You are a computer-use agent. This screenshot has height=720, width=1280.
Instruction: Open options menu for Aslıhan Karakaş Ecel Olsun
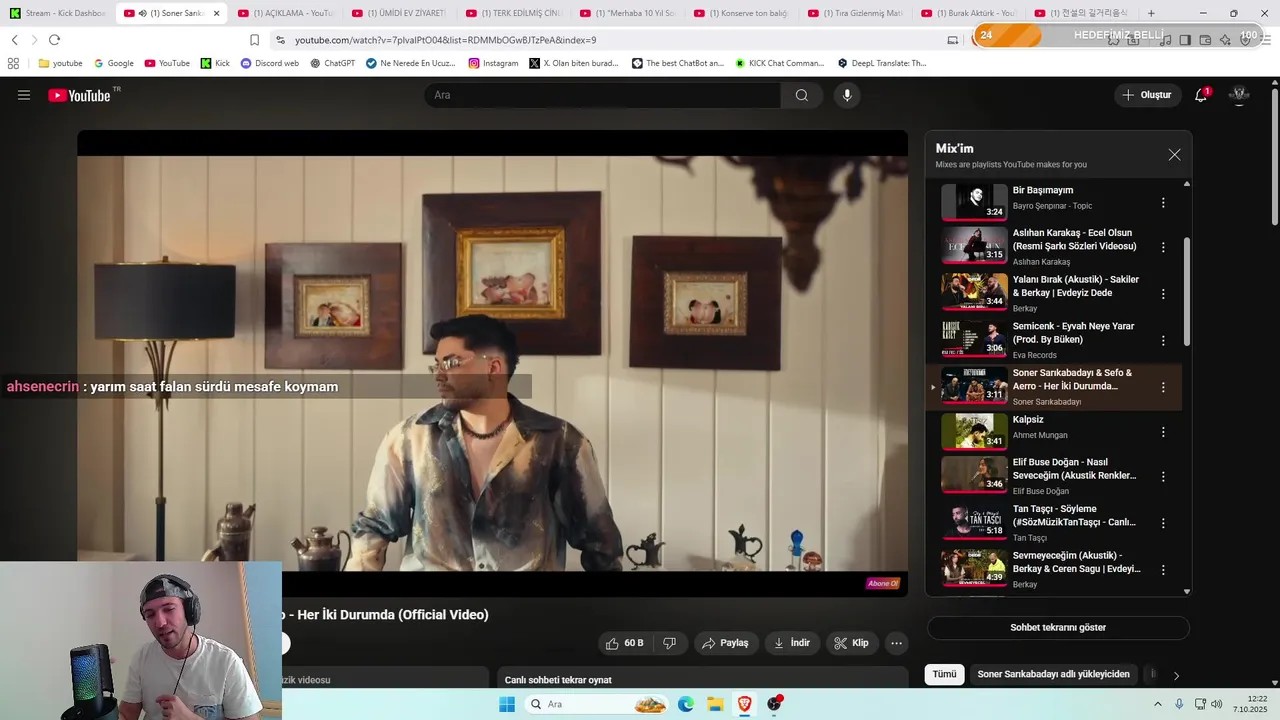click(1163, 247)
